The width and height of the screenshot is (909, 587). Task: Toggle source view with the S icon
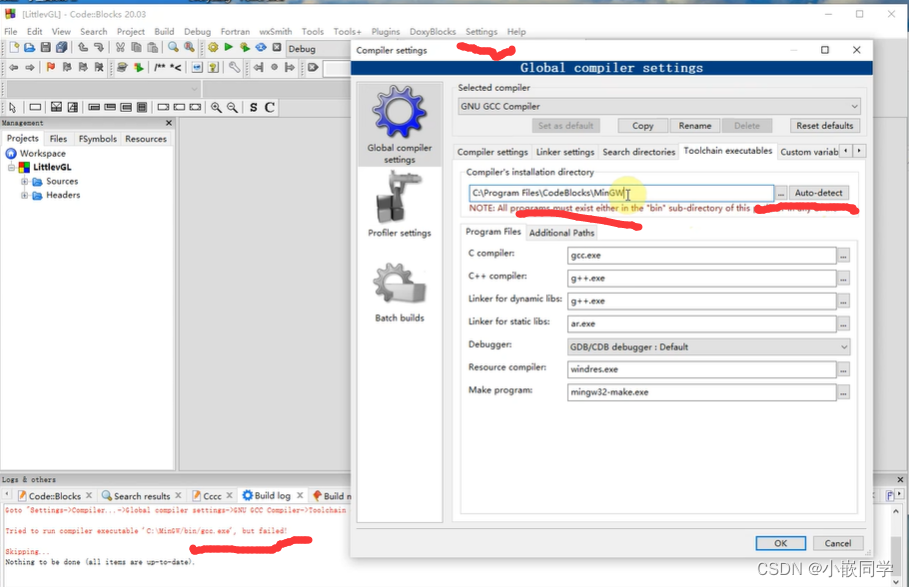[253, 107]
